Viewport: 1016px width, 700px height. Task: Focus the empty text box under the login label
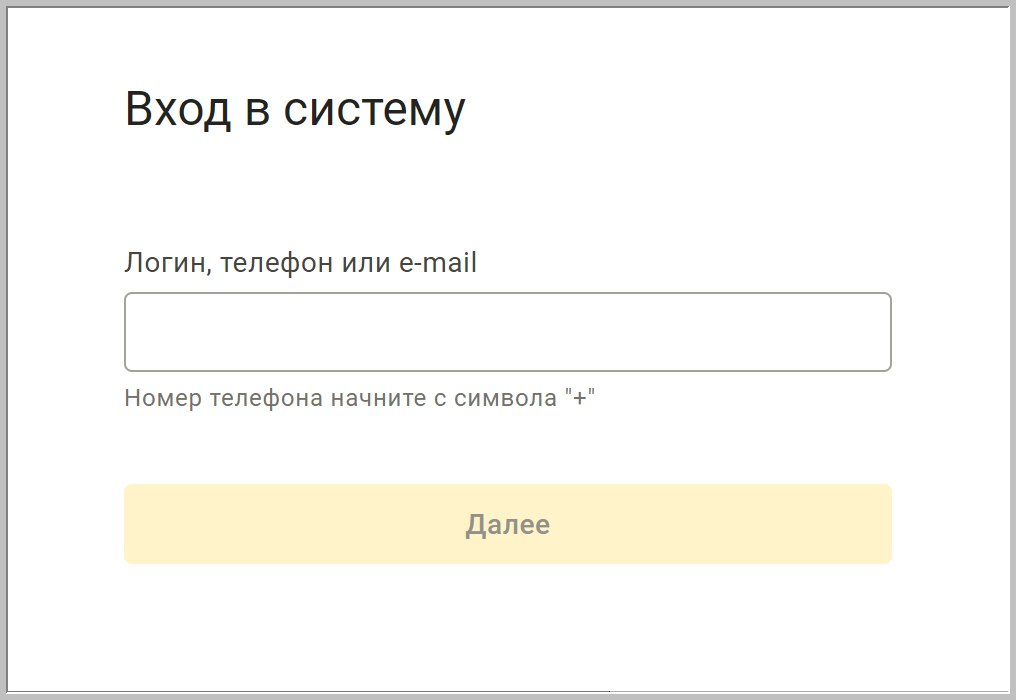507,332
